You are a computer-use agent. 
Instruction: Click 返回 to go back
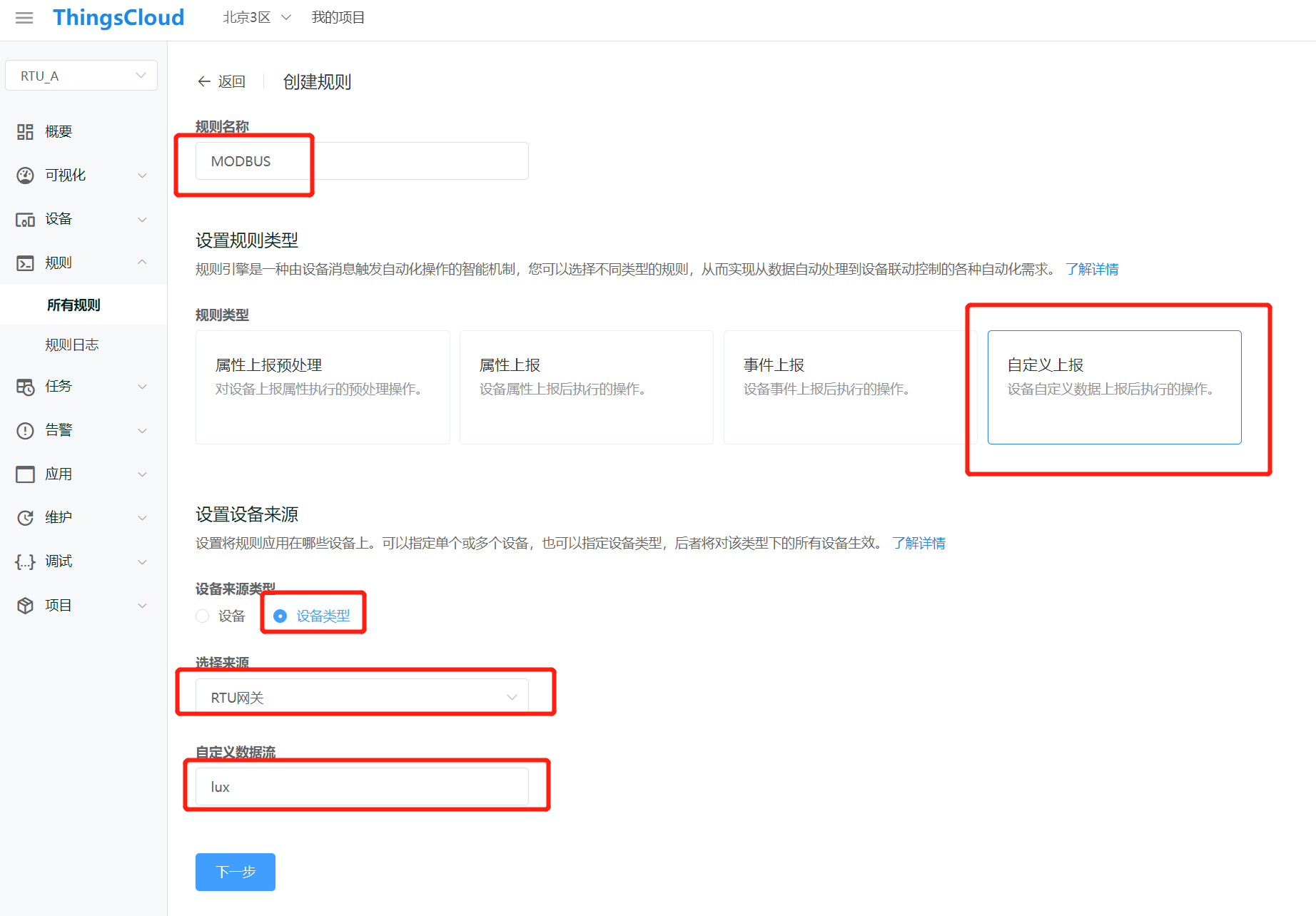pyautogui.click(x=222, y=81)
